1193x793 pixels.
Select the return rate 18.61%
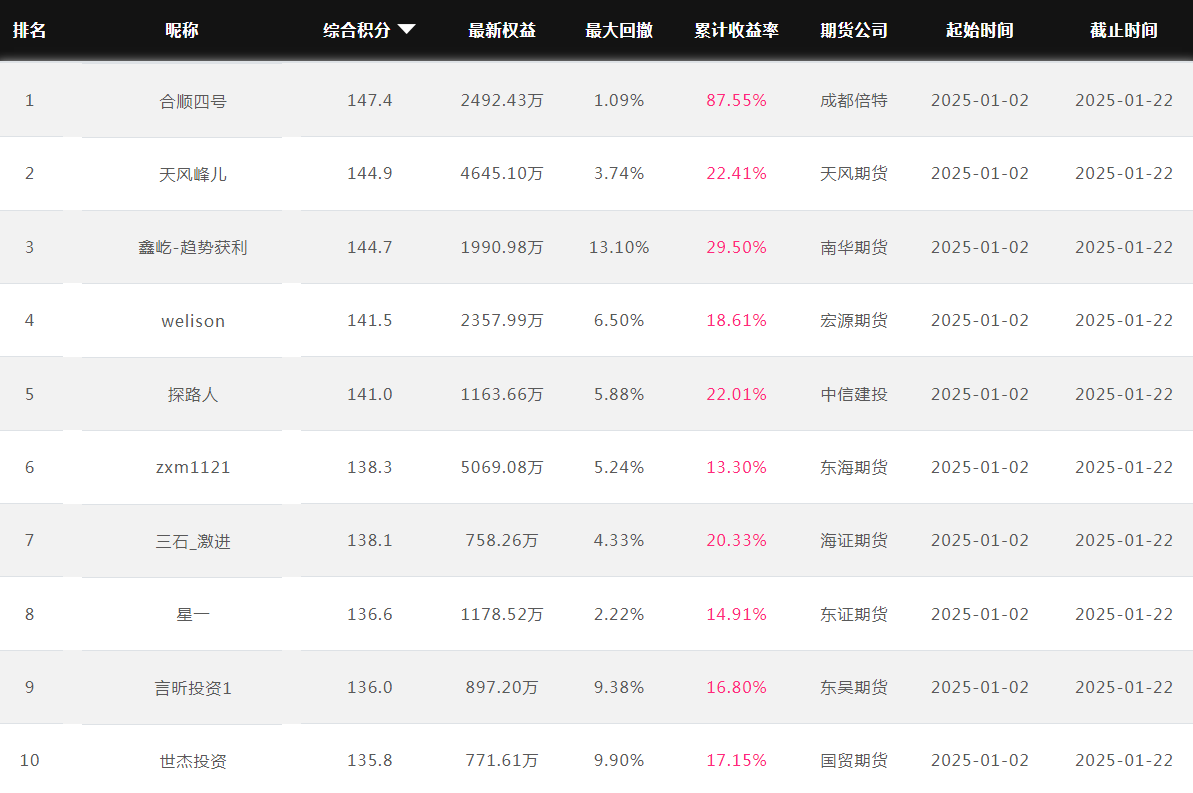tap(736, 320)
